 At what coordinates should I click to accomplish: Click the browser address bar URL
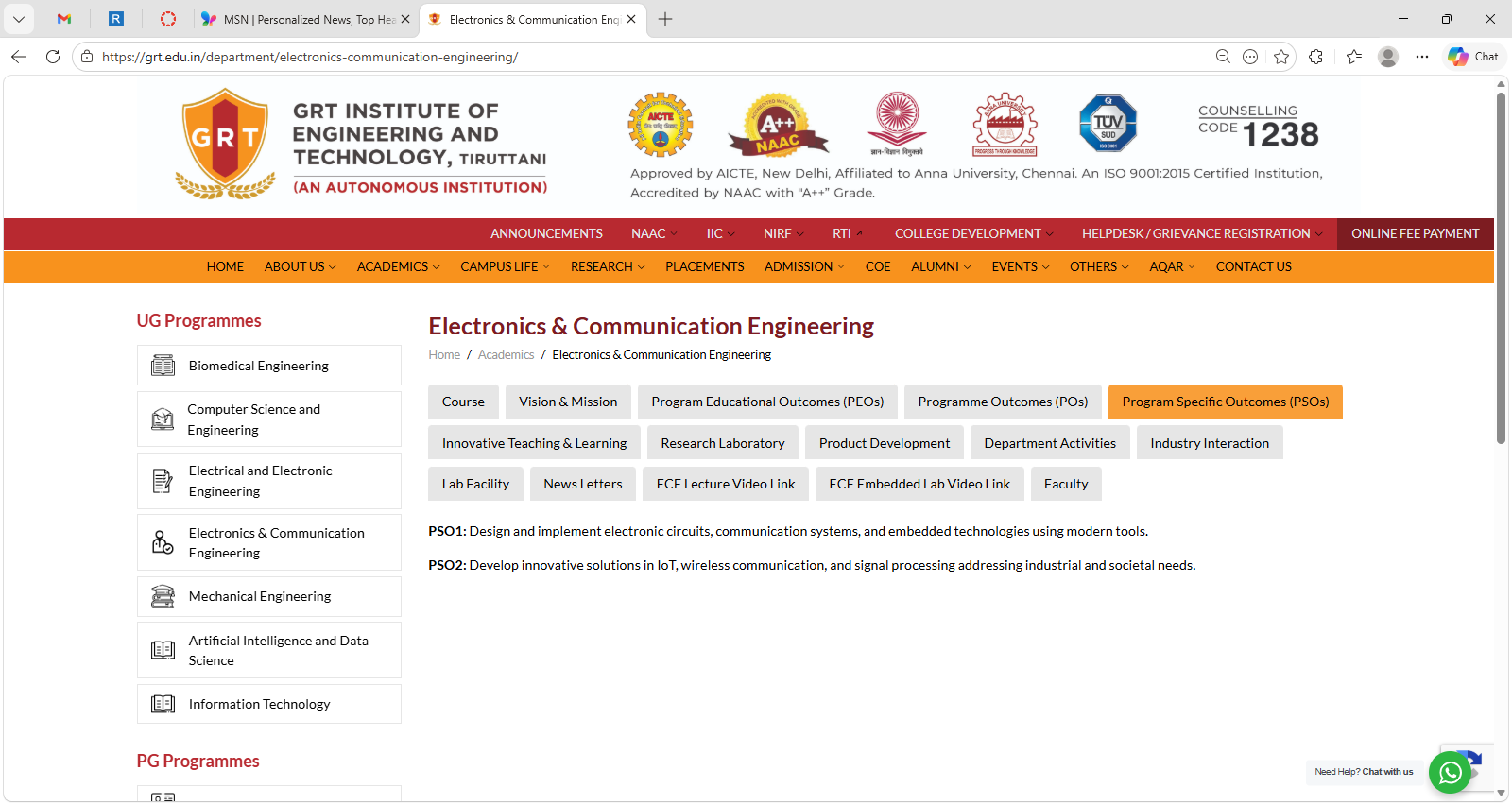tap(310, 57)
